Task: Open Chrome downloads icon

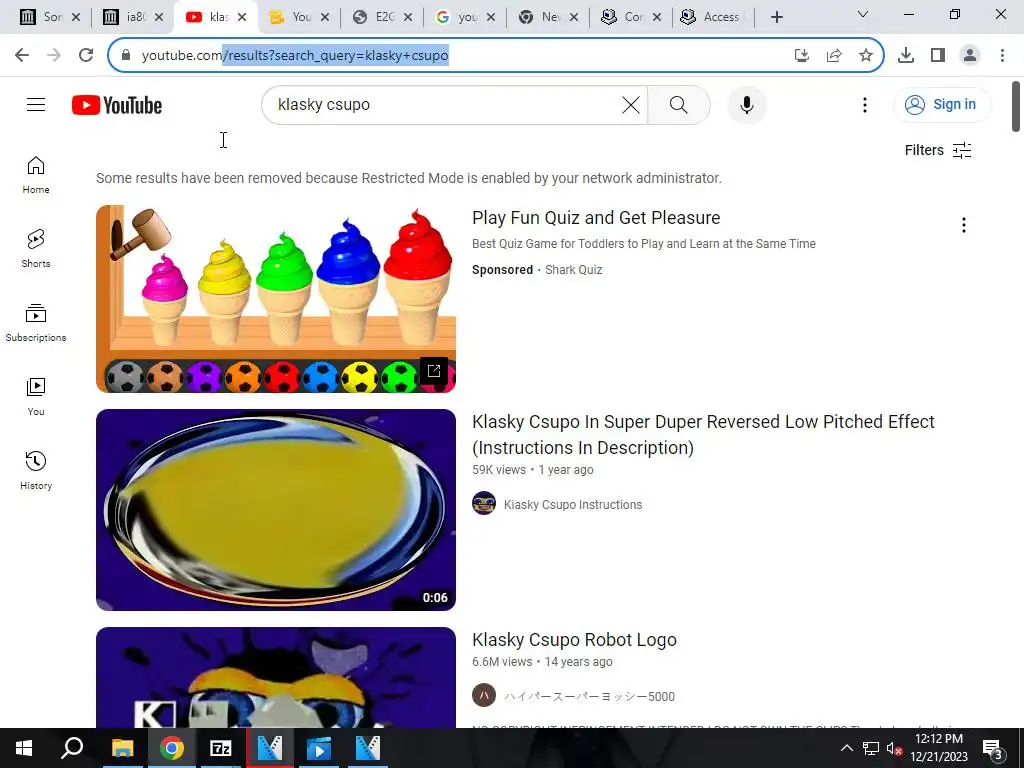Action: pyautogui.click(x=906, y=55)
